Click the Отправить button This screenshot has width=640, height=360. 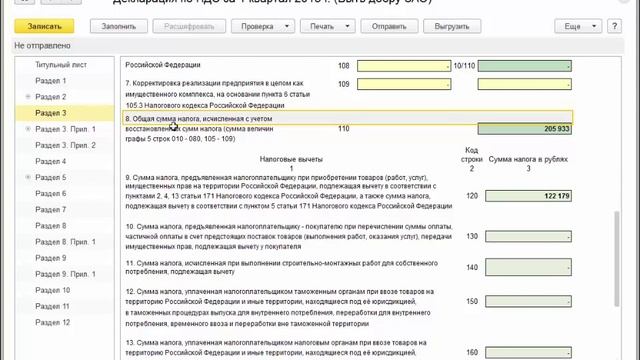389,26
